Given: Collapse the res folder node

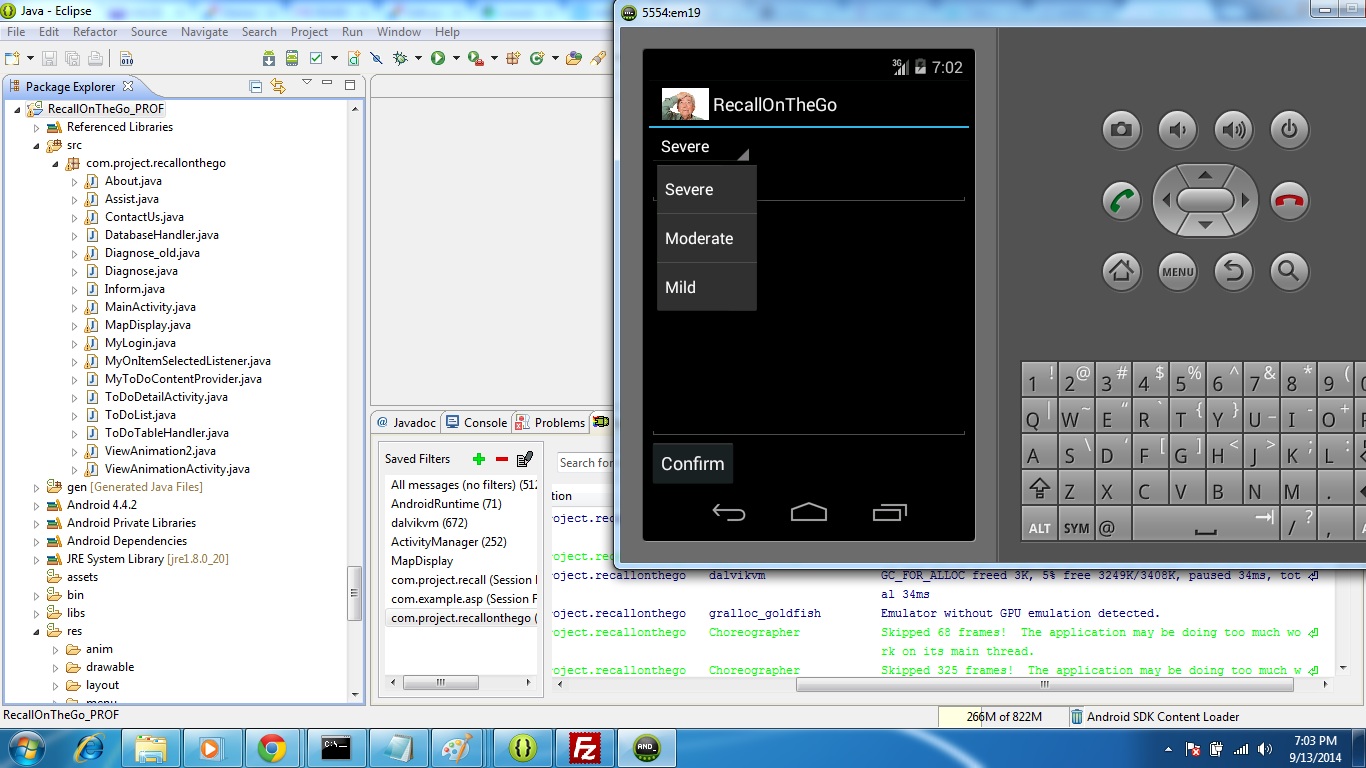Looking at the screenshot, I should click(37, 632).
